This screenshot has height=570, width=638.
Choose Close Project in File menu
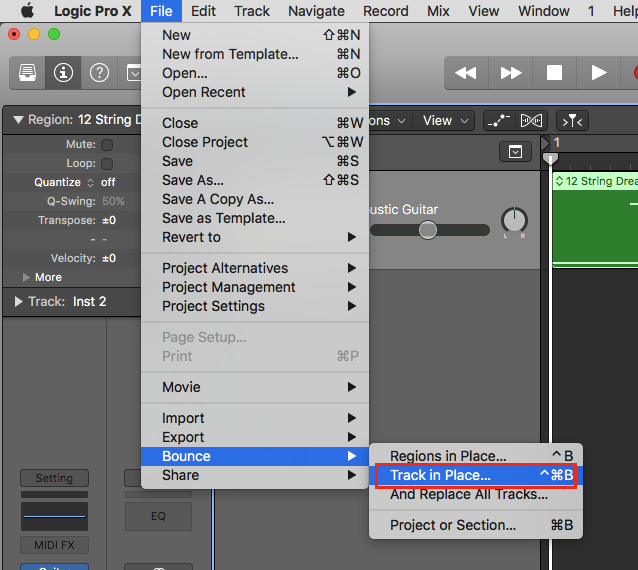(x=255, y=142)
